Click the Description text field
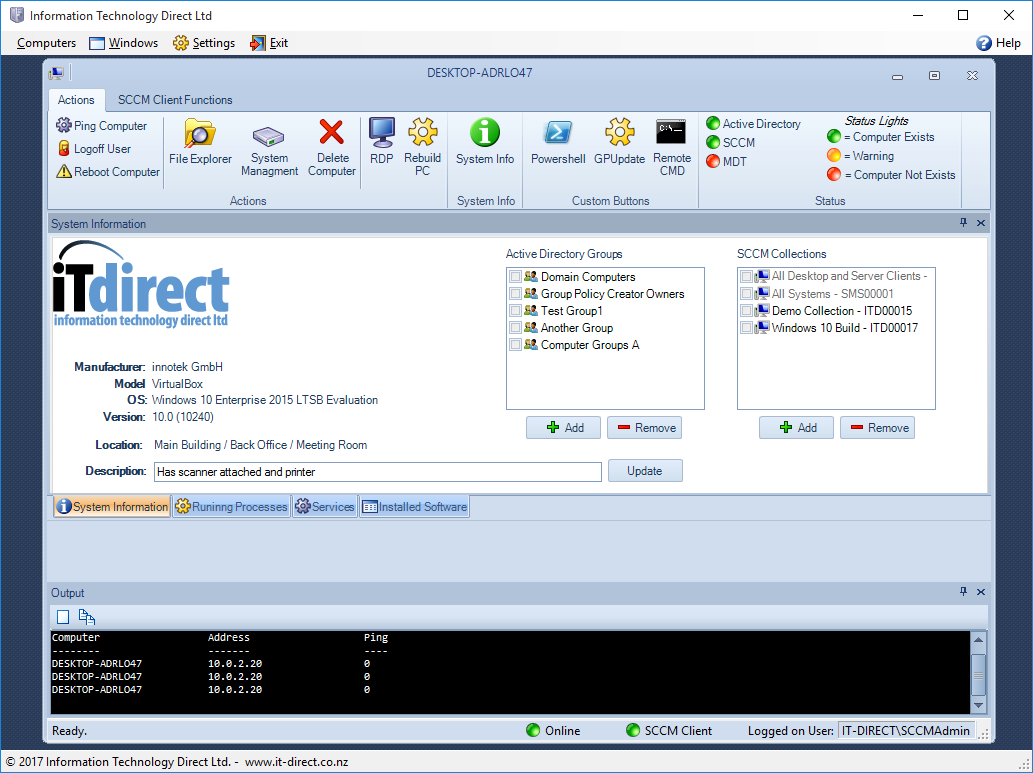The image size is (1033, 773). pos(376,472)
